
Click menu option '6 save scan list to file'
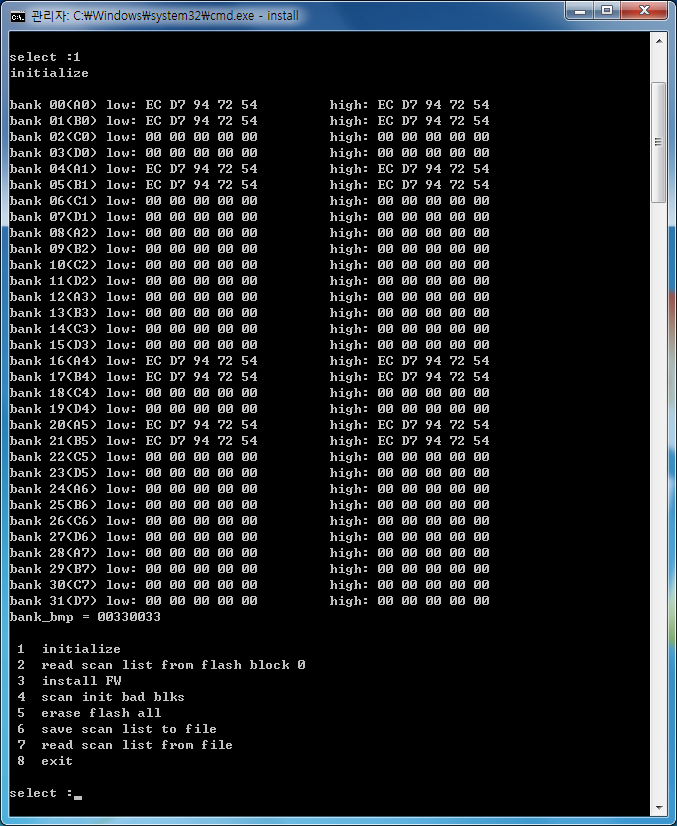point(116,729)
